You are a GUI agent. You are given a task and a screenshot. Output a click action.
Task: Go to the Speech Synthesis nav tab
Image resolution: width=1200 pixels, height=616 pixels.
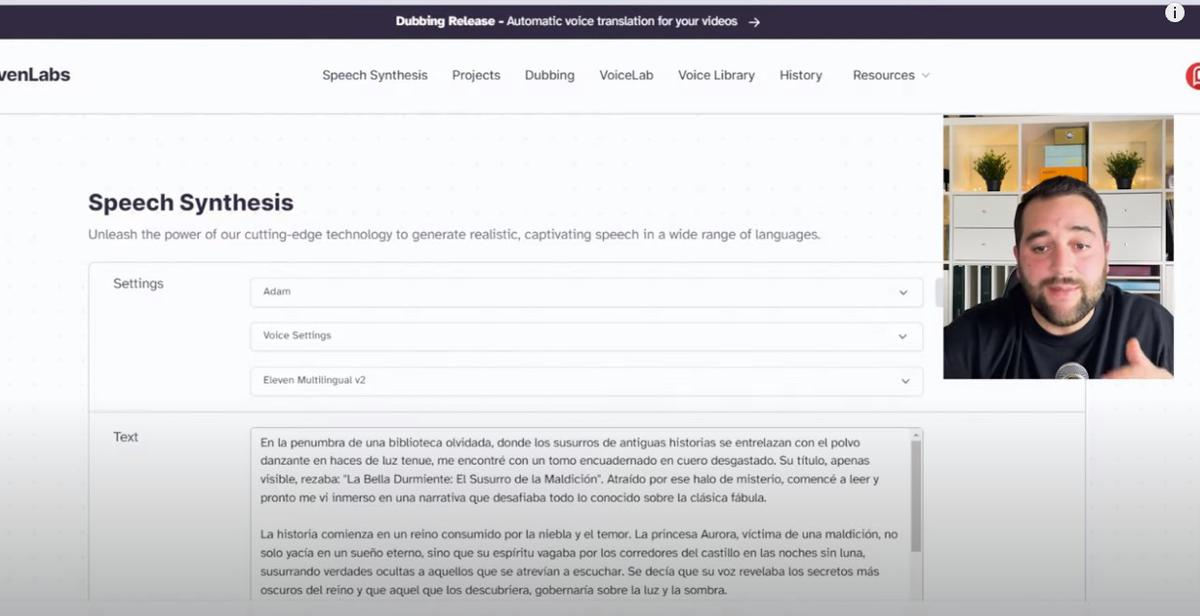pyautogui.click(x=374, y=75)
